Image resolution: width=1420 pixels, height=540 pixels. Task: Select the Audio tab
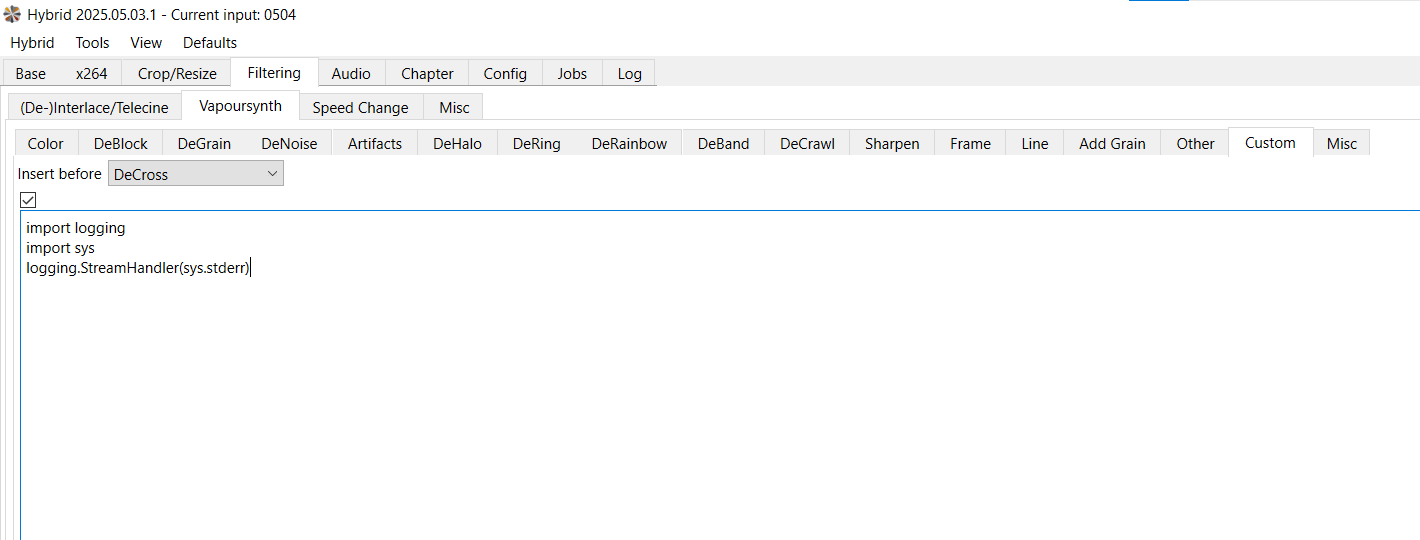pyautogui.click(x=351, y=73)
